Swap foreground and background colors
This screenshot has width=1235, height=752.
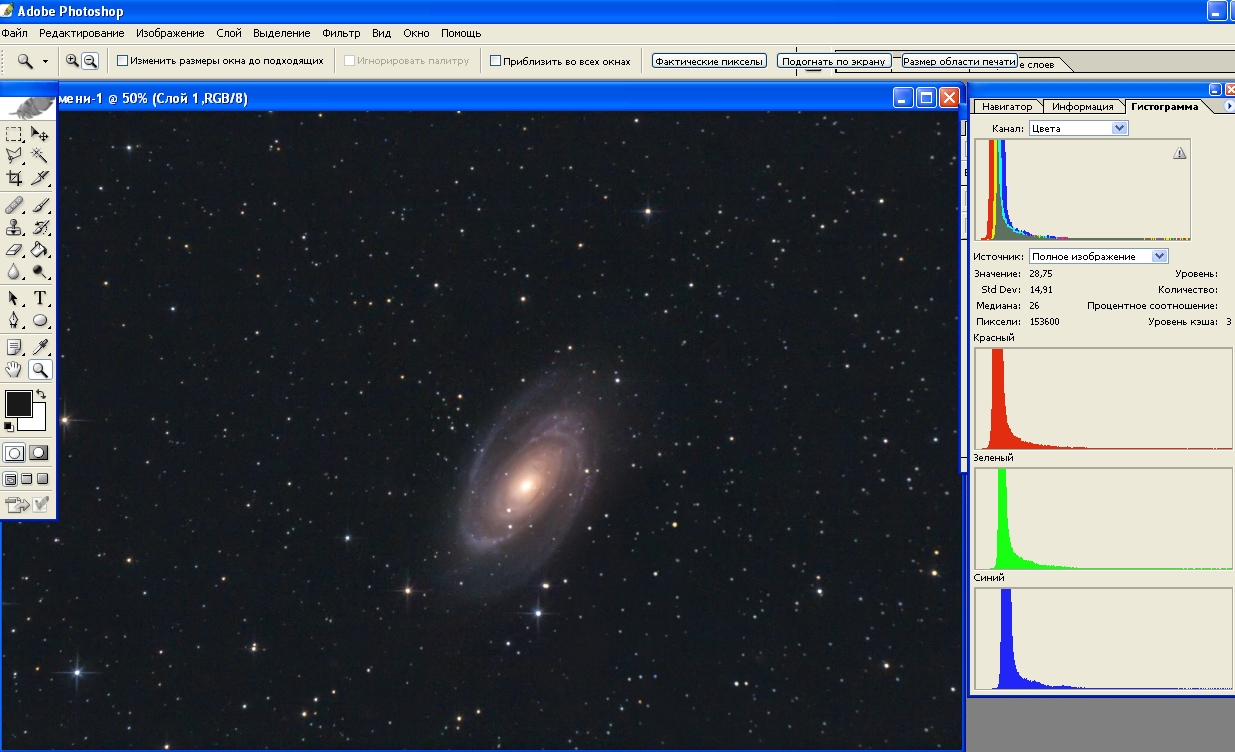click(41, 395)
